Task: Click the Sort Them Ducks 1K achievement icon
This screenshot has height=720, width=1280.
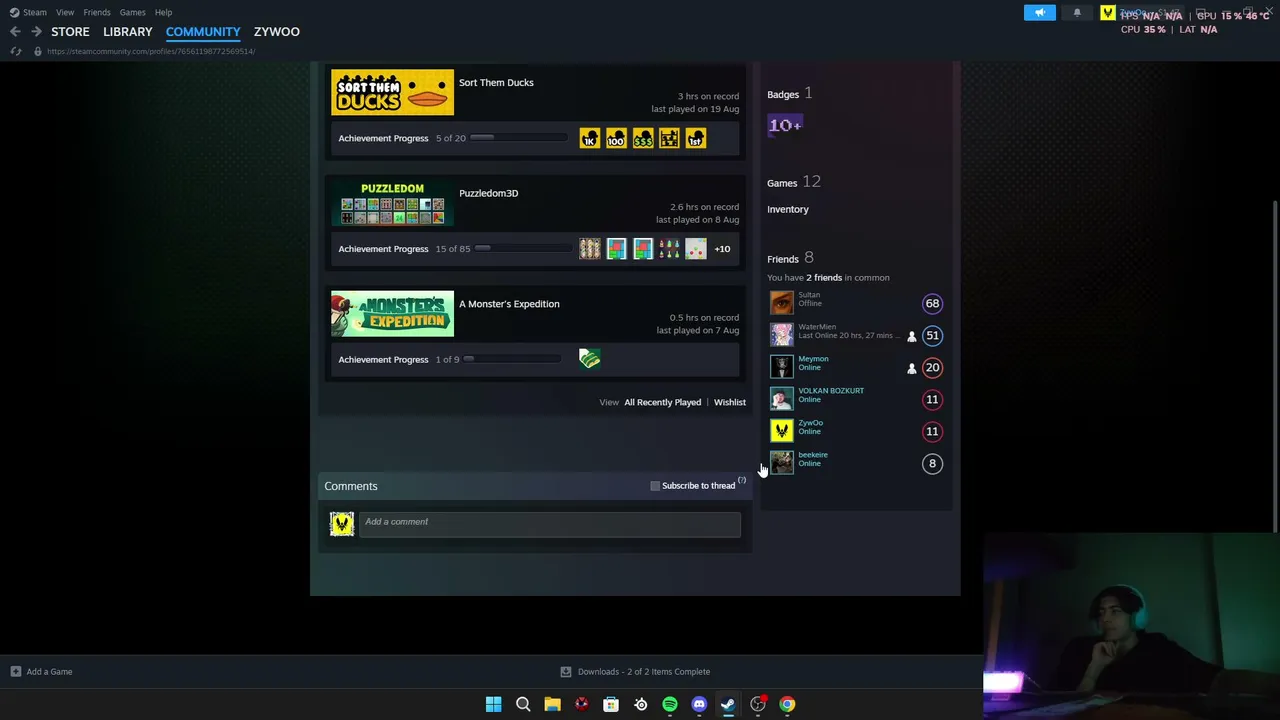Action: pos(590,139)
